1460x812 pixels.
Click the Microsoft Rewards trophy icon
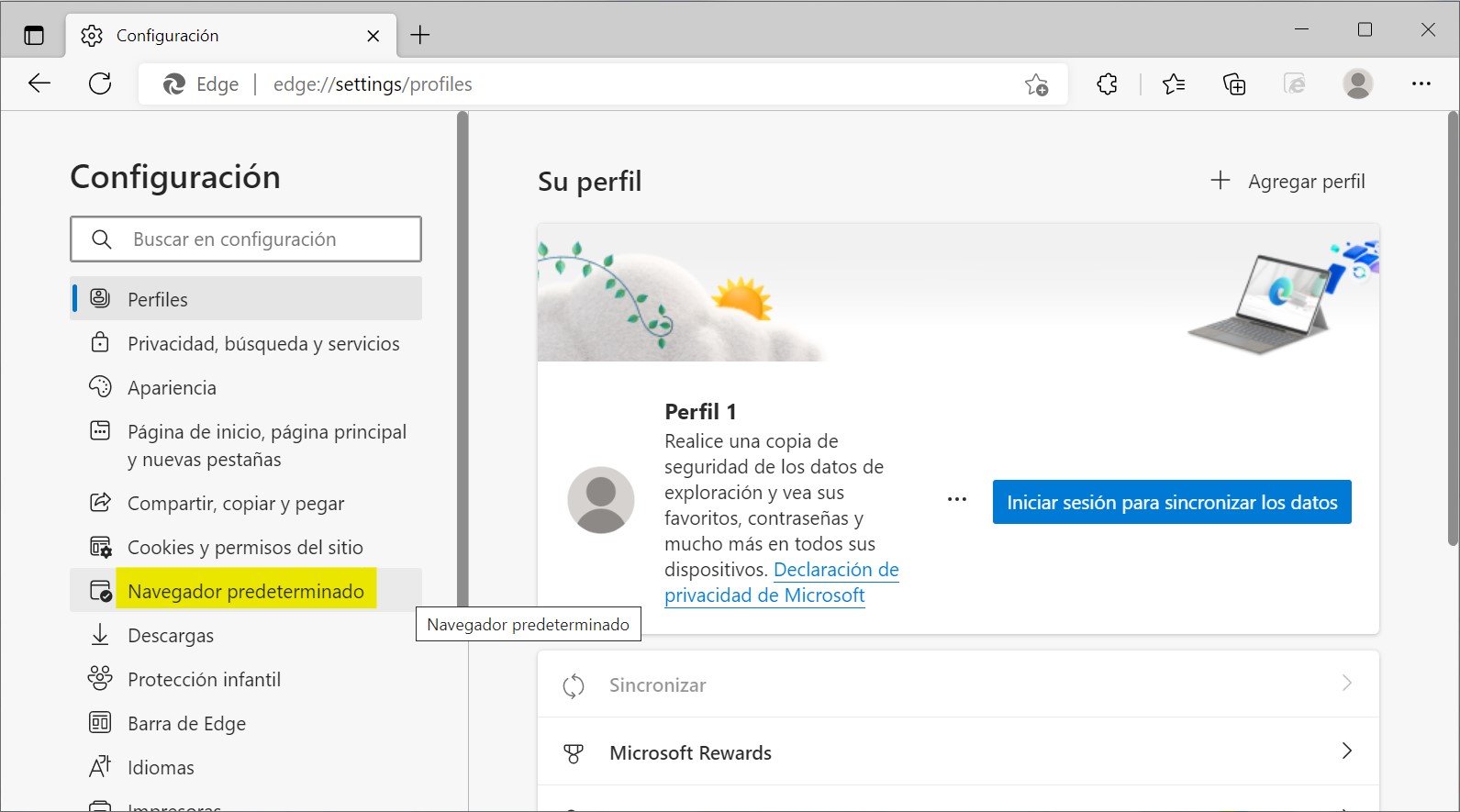click(574, 753)
